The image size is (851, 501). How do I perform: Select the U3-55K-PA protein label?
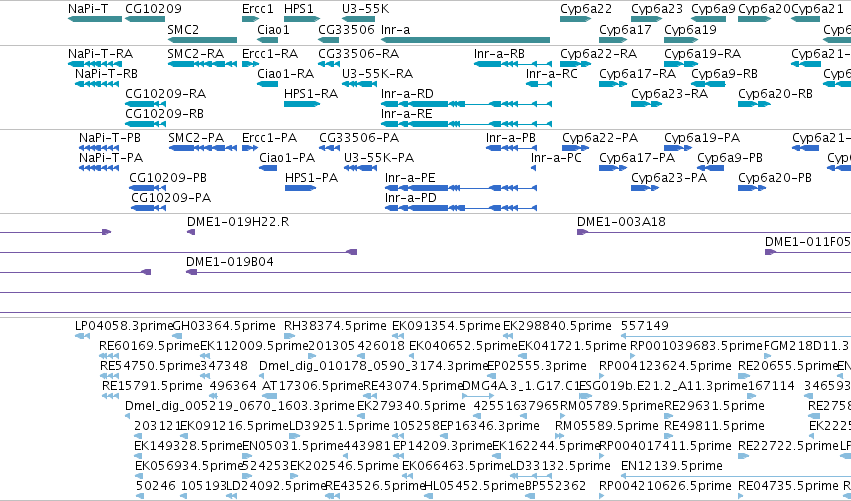379,158
